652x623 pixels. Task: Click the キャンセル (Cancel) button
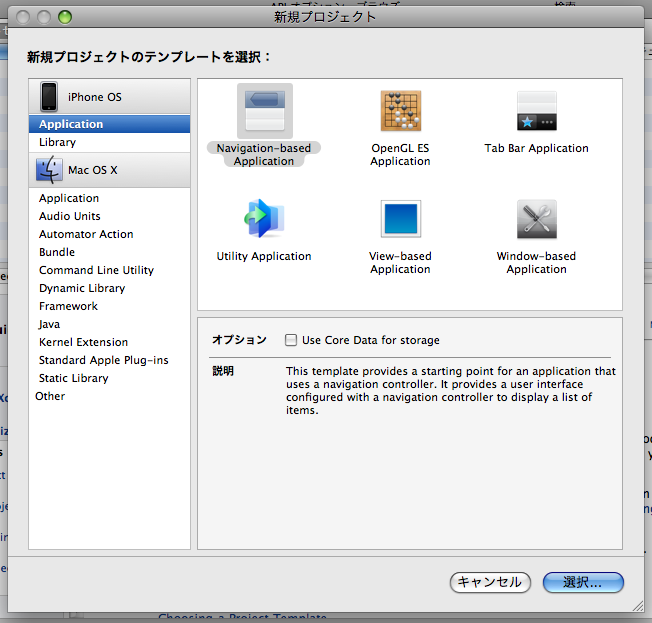click(x=490, y=582)
